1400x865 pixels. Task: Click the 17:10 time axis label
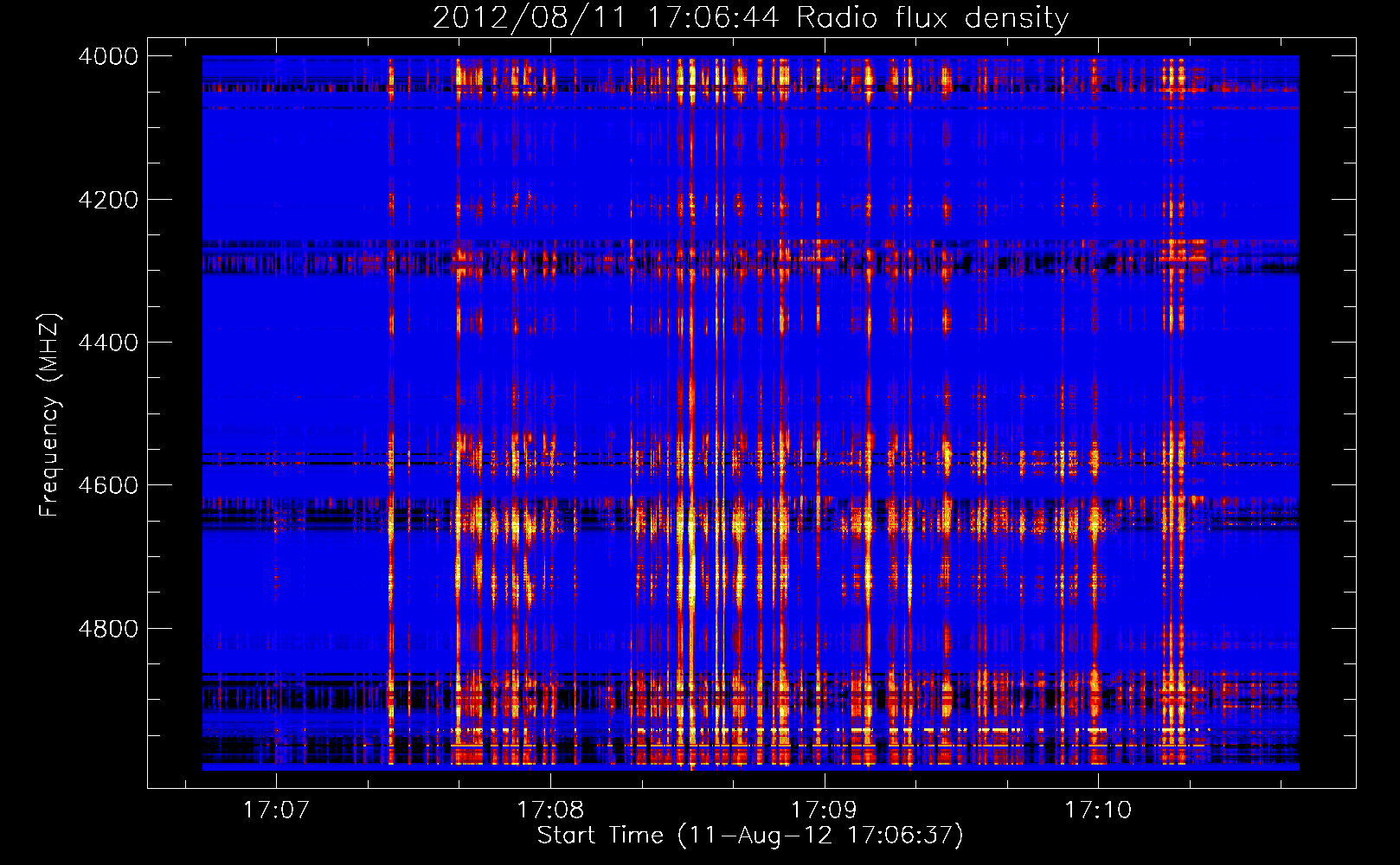(x=1098, y=811)
